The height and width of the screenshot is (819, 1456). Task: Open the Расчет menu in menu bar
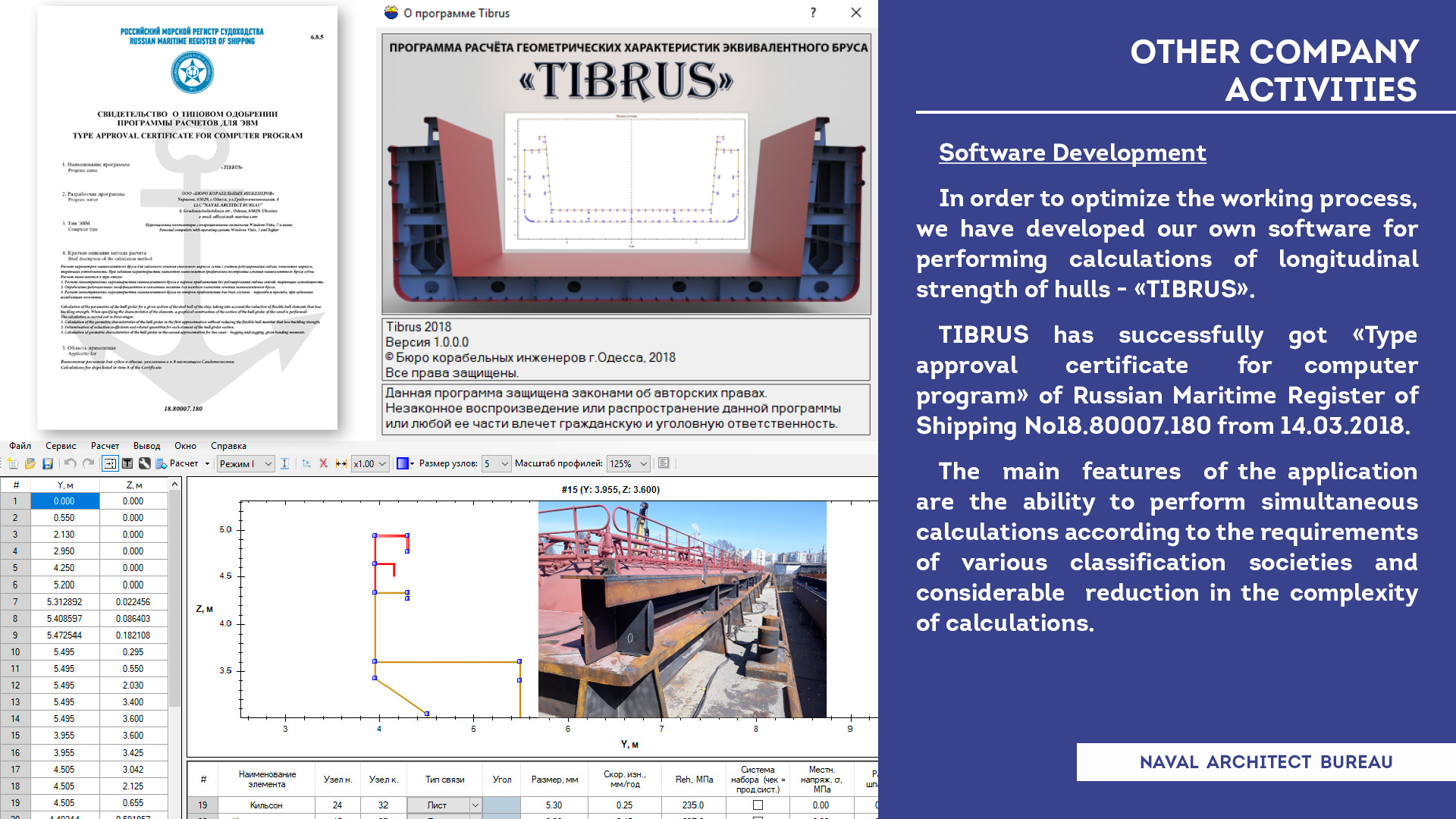pos(105,446)
